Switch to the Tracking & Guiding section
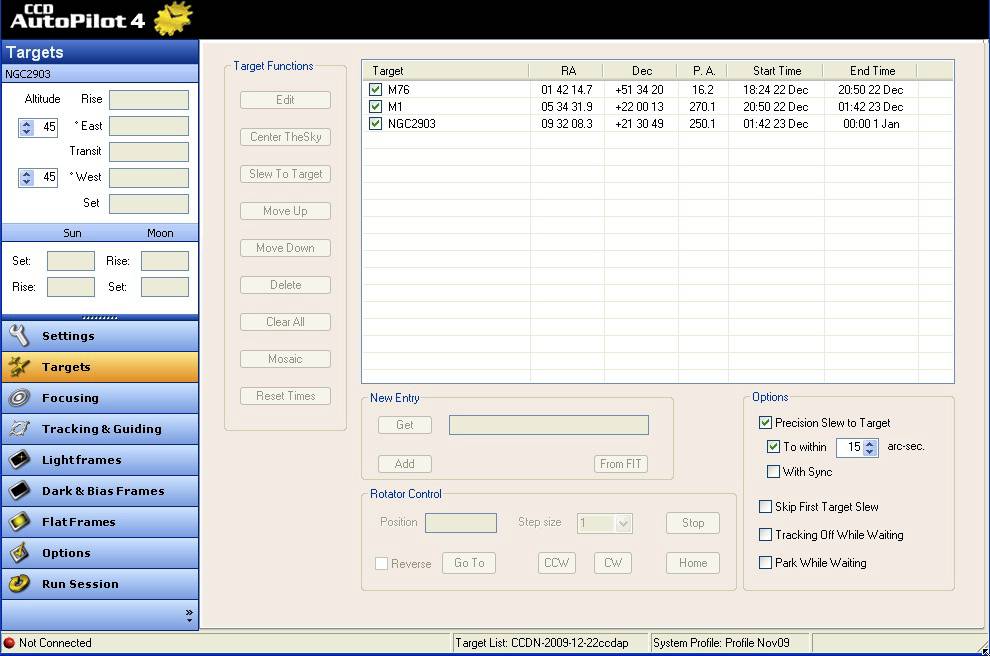The height and width of the screenshot is (656, 990). [x=19, y=429]
